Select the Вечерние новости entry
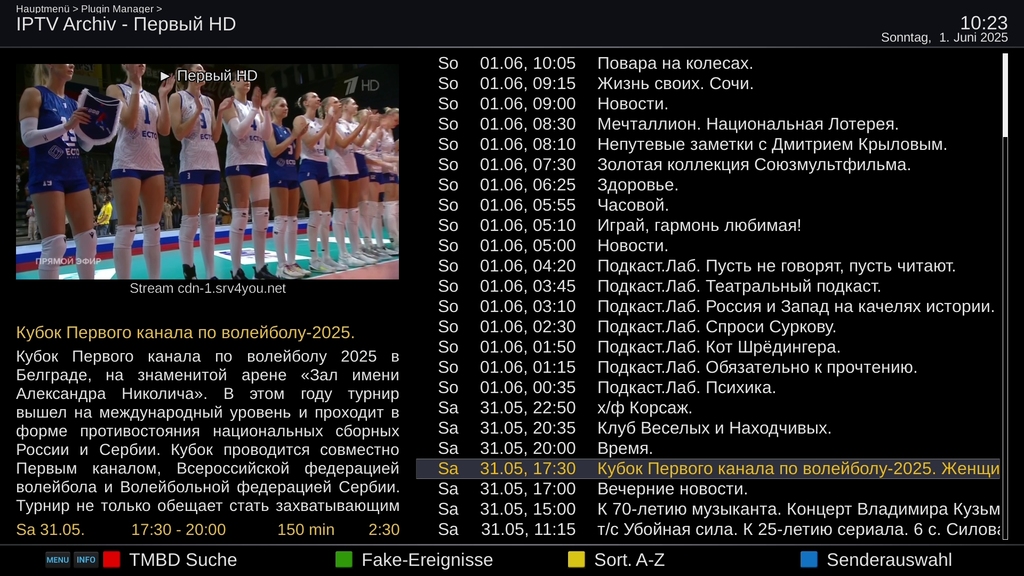This screenshot has width=1024, height=576. (x=708, y=488)
